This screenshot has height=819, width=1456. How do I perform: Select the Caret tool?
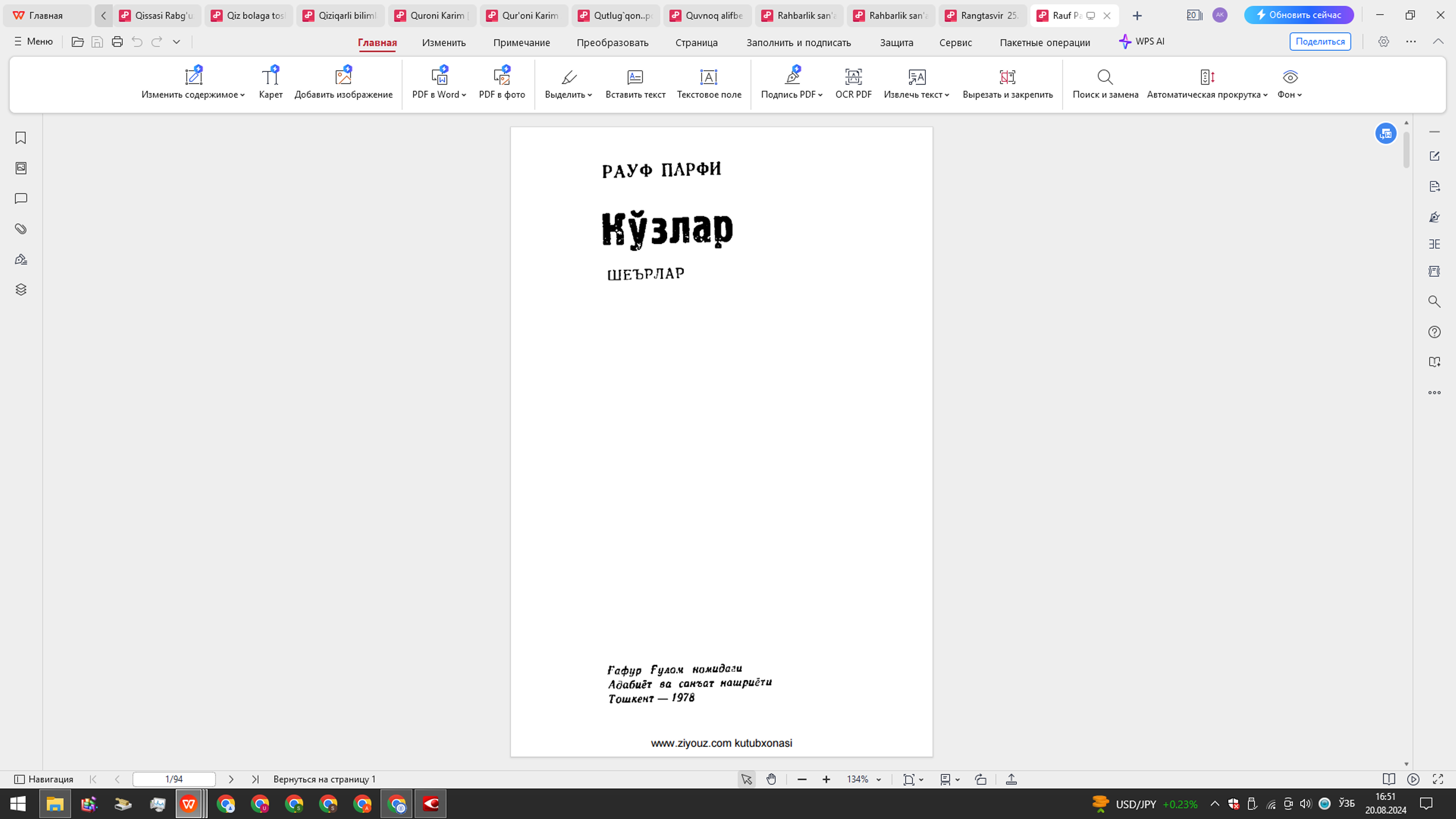[271, 83]
